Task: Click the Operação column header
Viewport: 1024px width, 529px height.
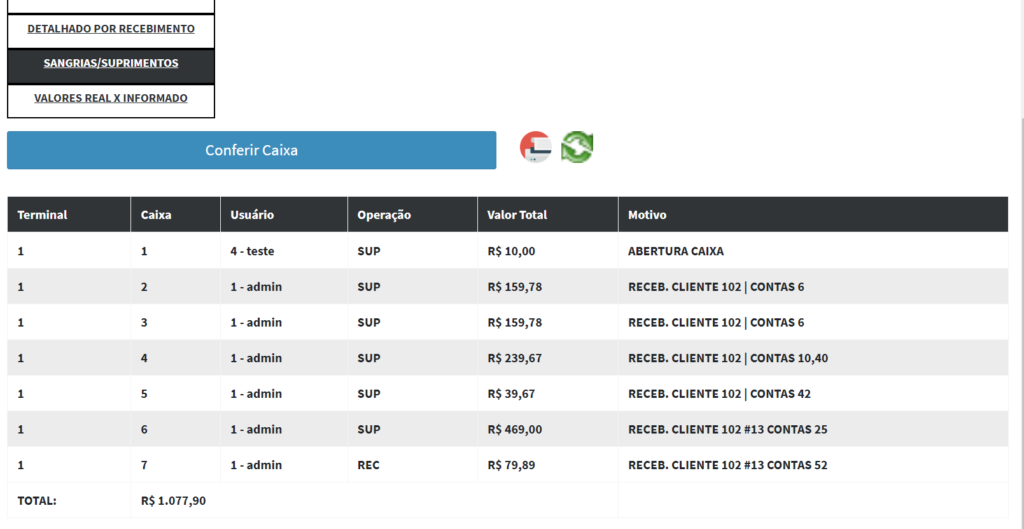Action: point(384,215)
